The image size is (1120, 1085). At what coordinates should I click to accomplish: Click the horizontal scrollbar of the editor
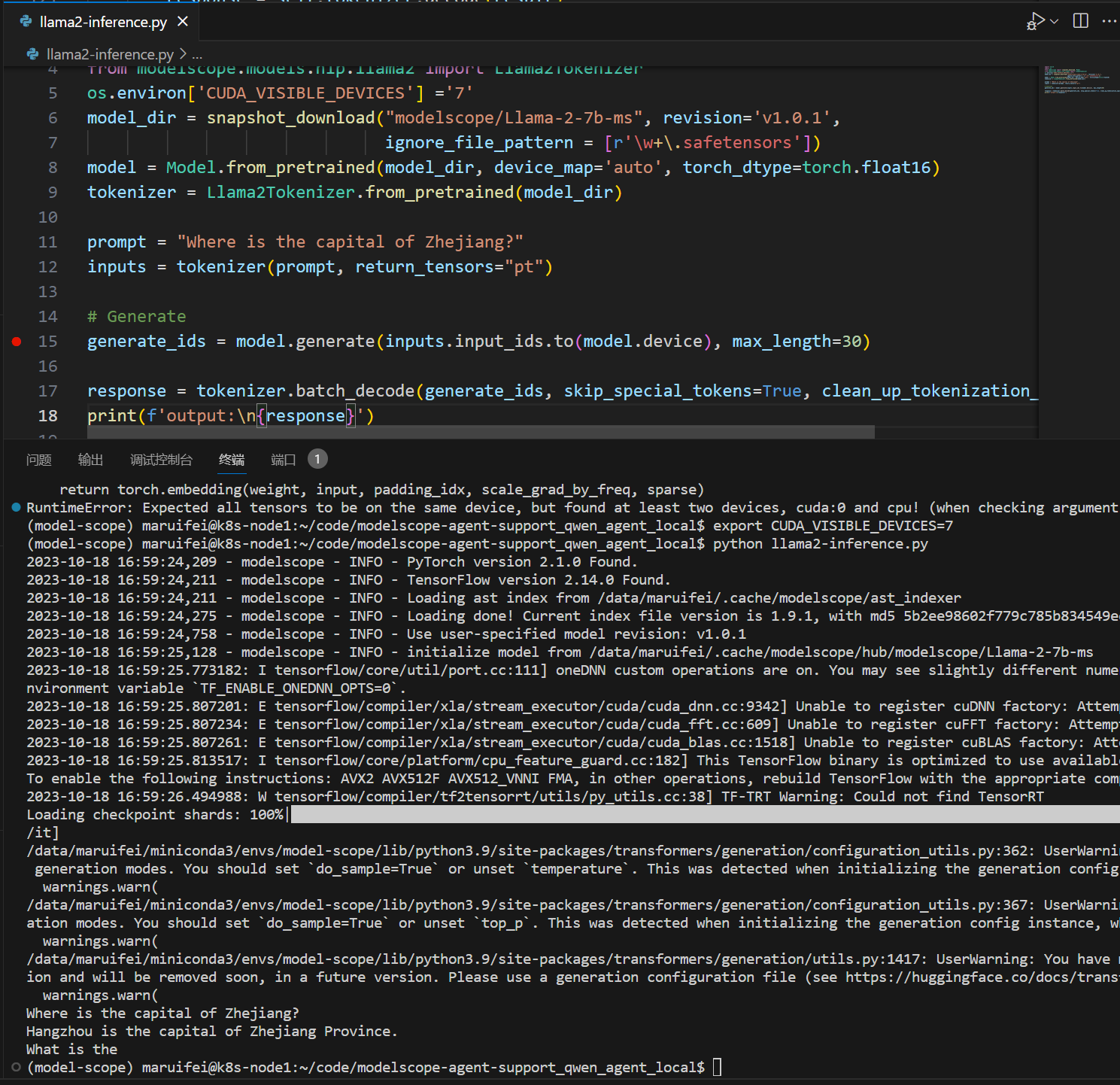481,431
